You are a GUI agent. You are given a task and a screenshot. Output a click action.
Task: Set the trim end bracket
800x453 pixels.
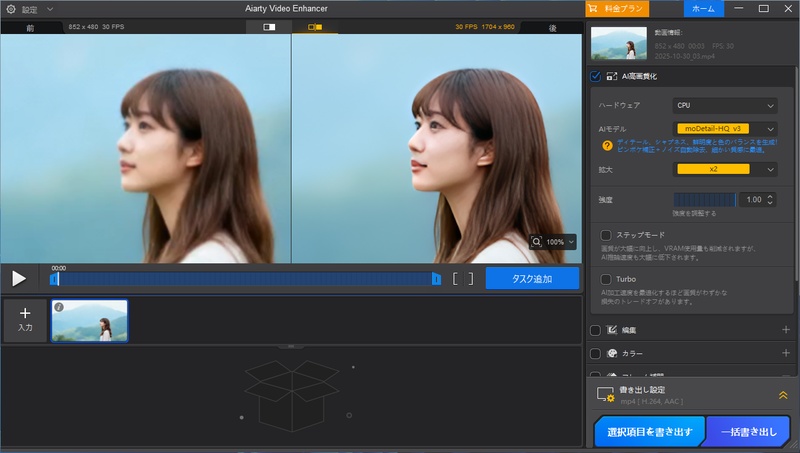pos(470,279)
